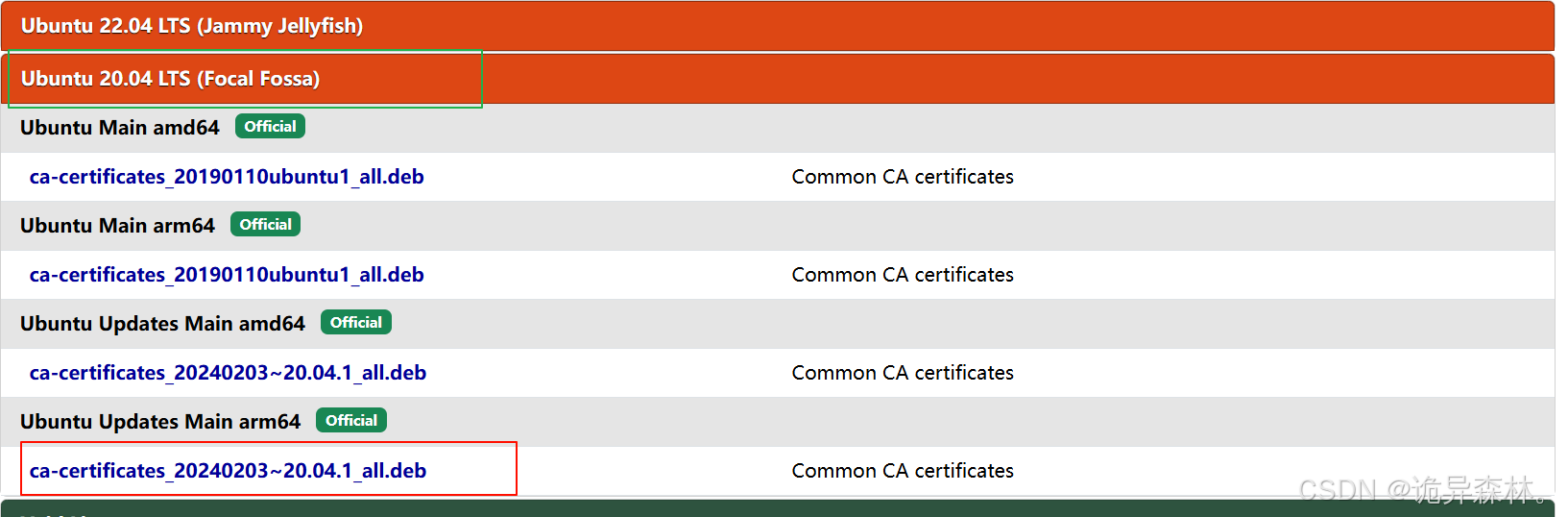Open the ca-certificates_20190110ubuntu1_all.deb link under Ubuntu Main arm64
The height and width of the screenshot is (517, 1568).
point(227,275)
